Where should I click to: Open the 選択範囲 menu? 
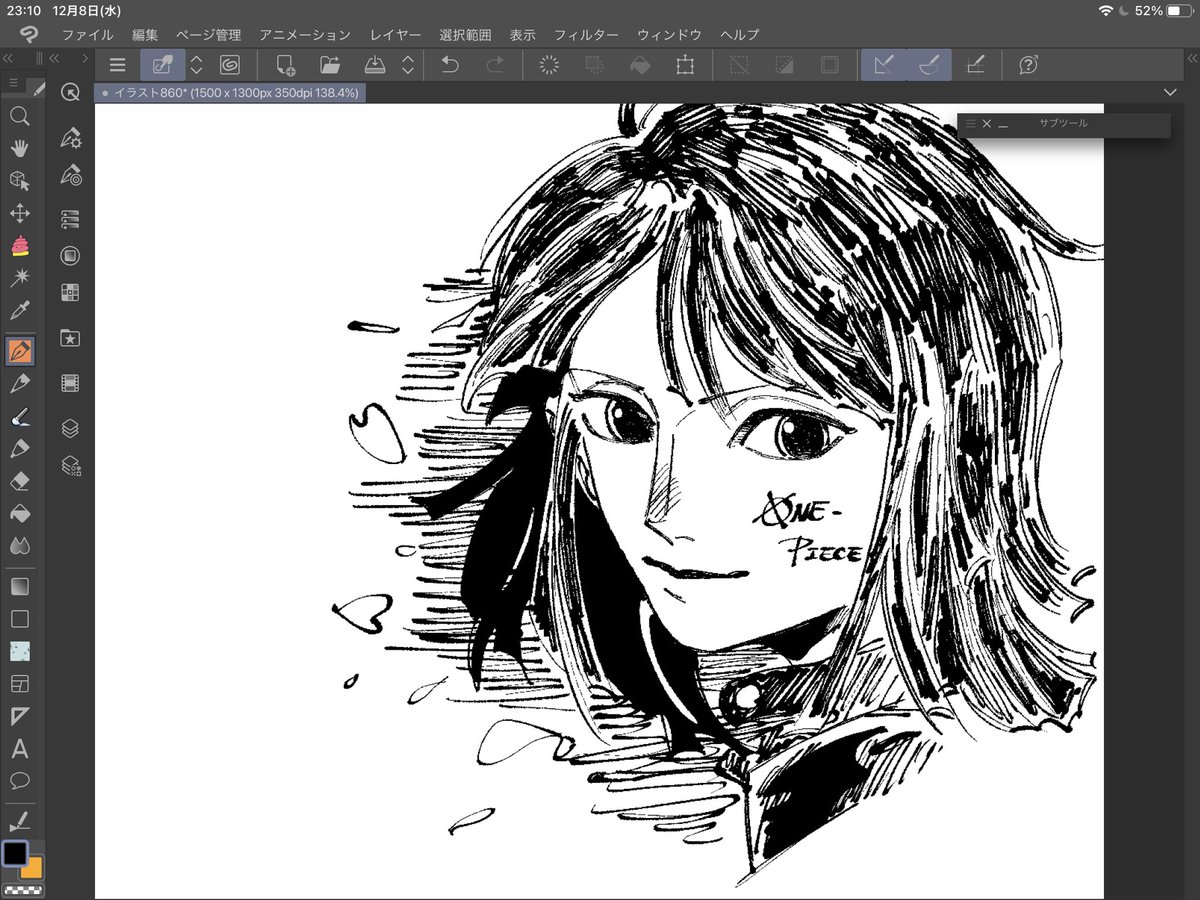[x=465, y=35]
